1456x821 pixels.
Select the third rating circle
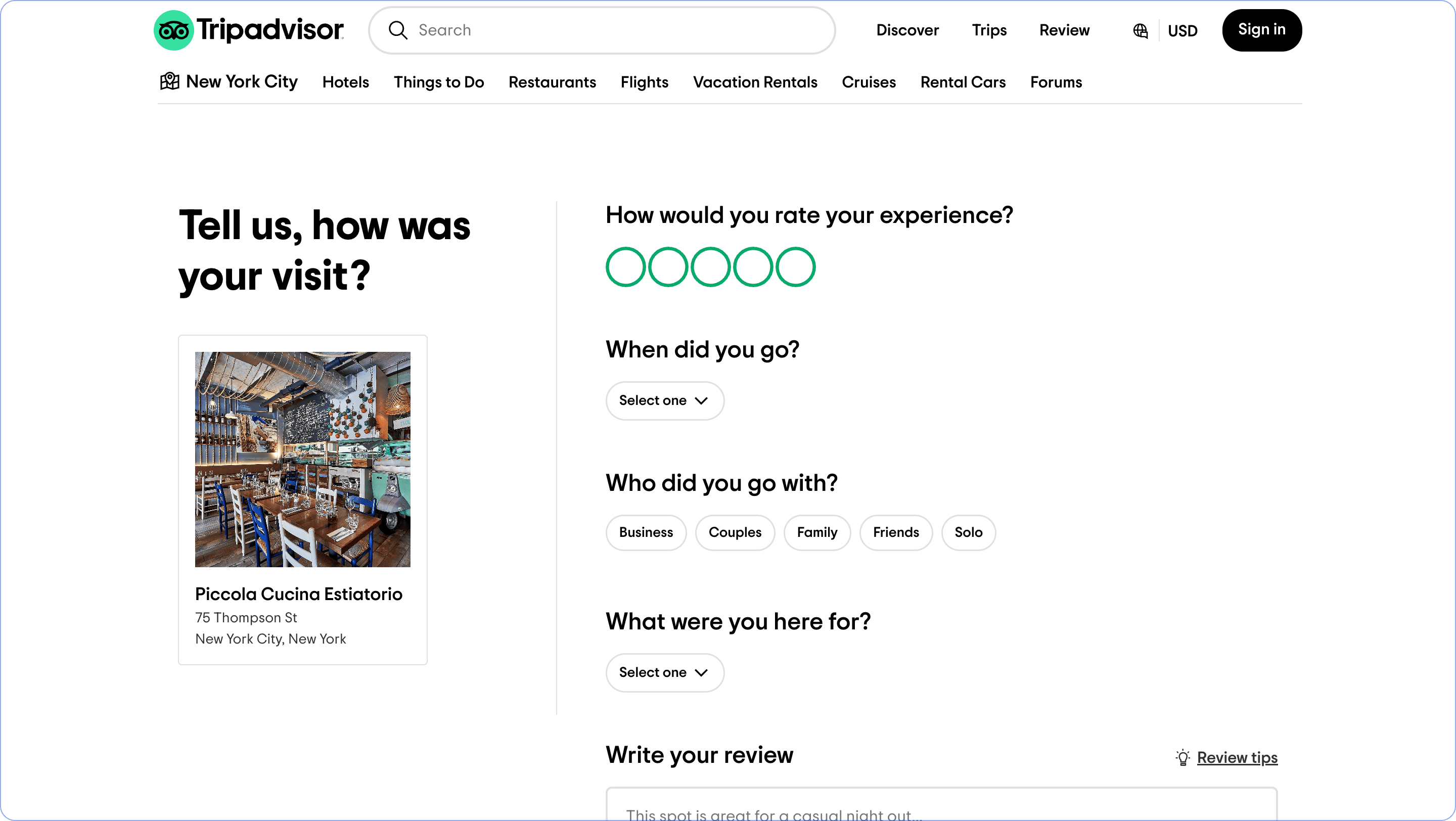(x=710, y=267)
